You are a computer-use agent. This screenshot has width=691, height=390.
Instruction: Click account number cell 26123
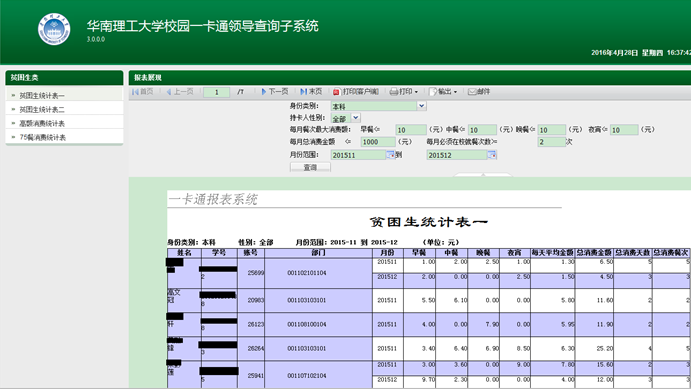point(251,324)
